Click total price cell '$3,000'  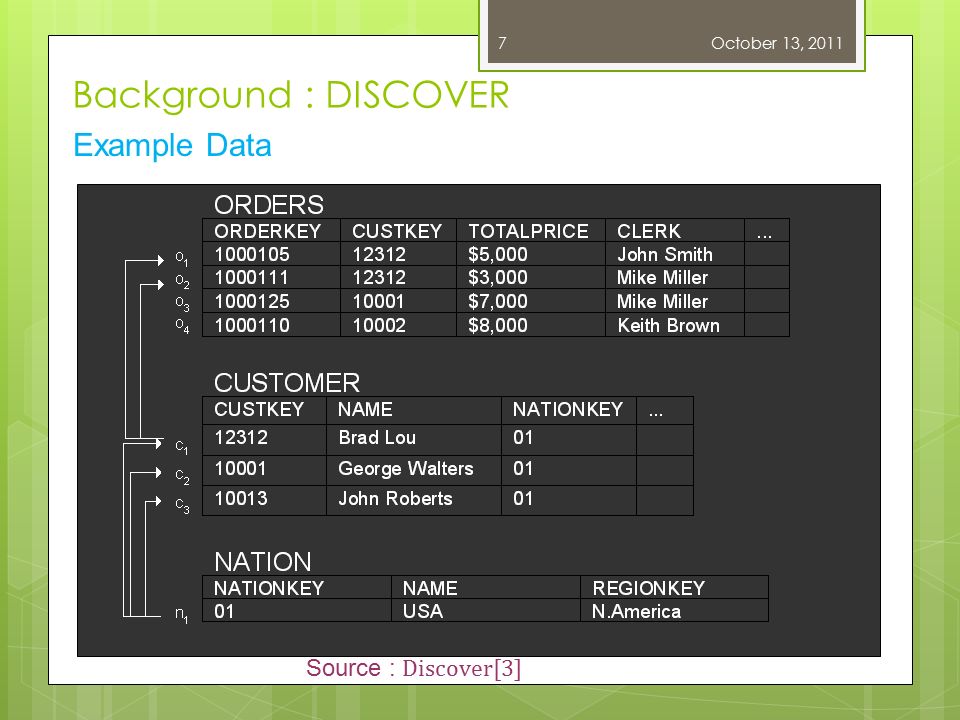498,277
